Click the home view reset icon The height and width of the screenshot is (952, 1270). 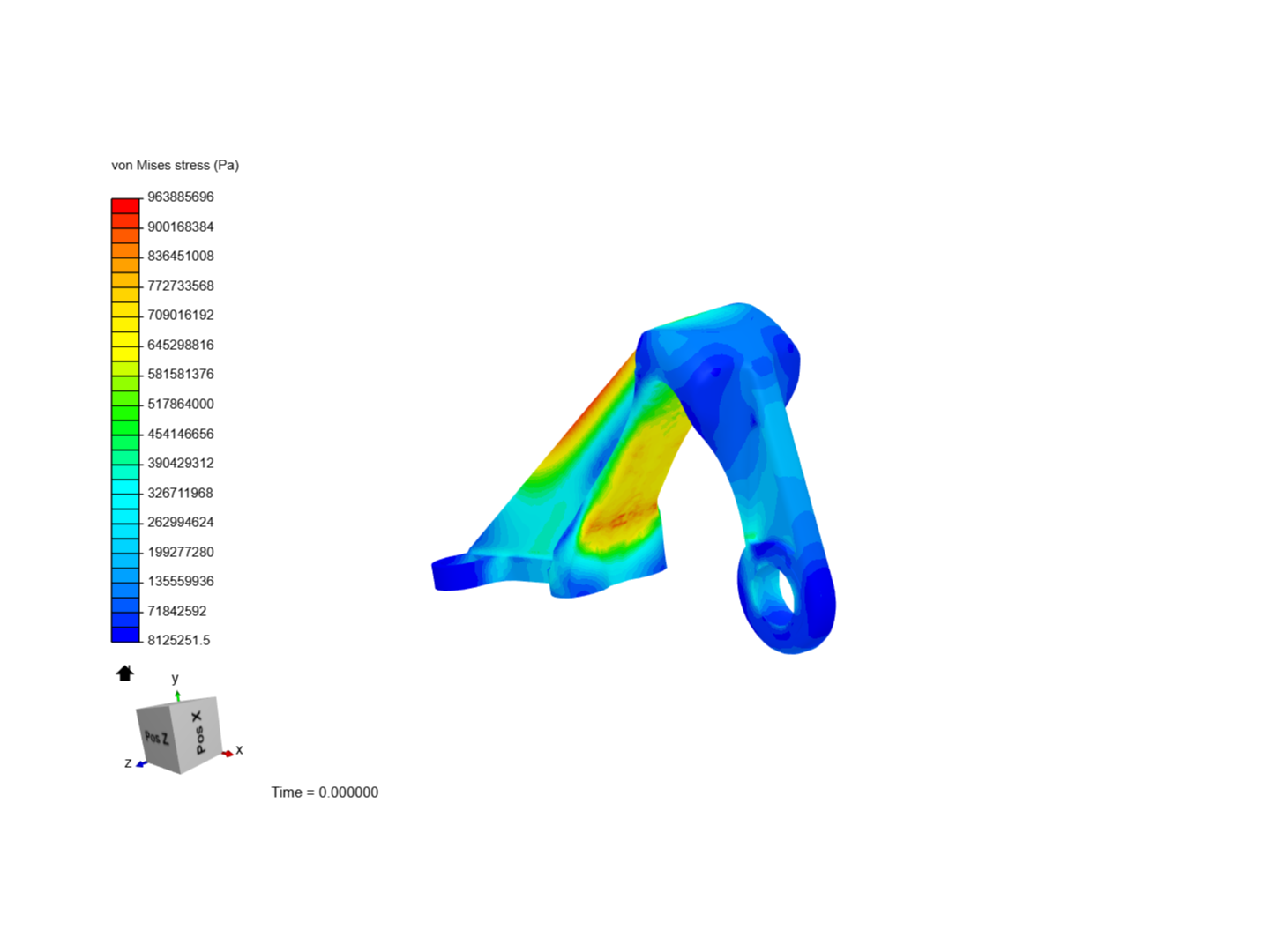click(124, 673)
